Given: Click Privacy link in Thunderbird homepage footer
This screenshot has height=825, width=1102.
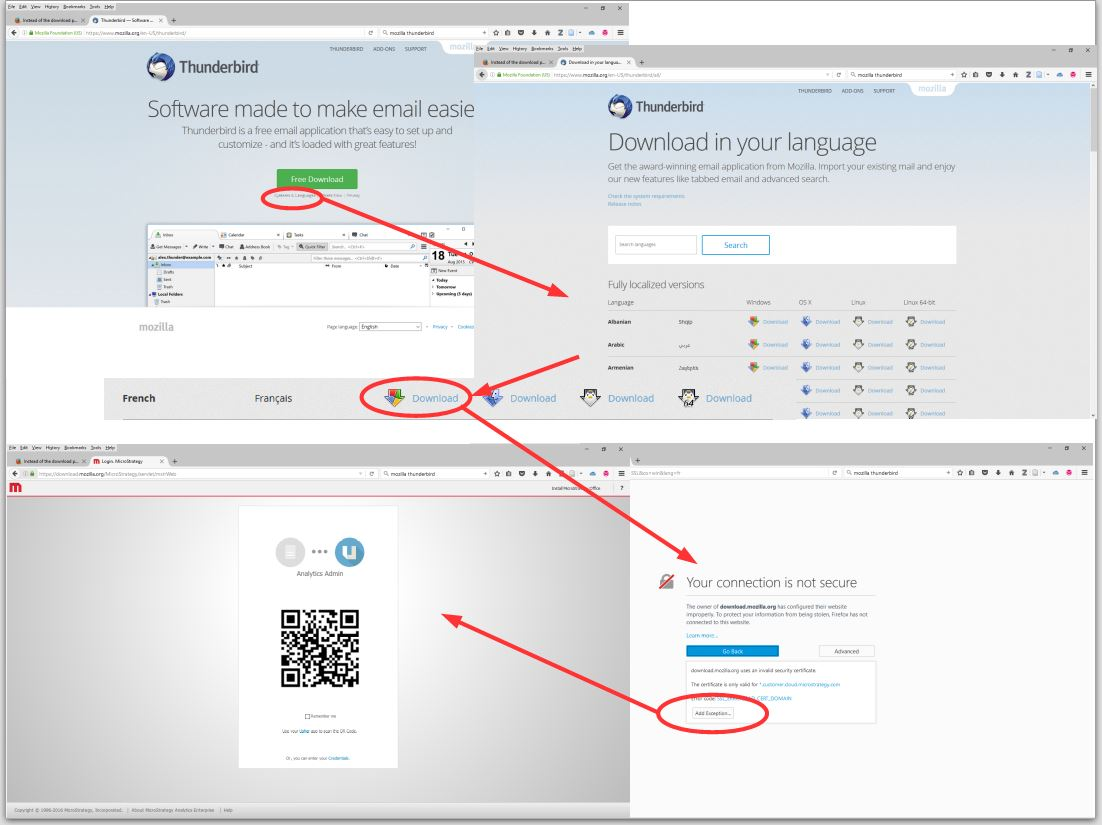Looking at the screenshot, I should 440,327.
